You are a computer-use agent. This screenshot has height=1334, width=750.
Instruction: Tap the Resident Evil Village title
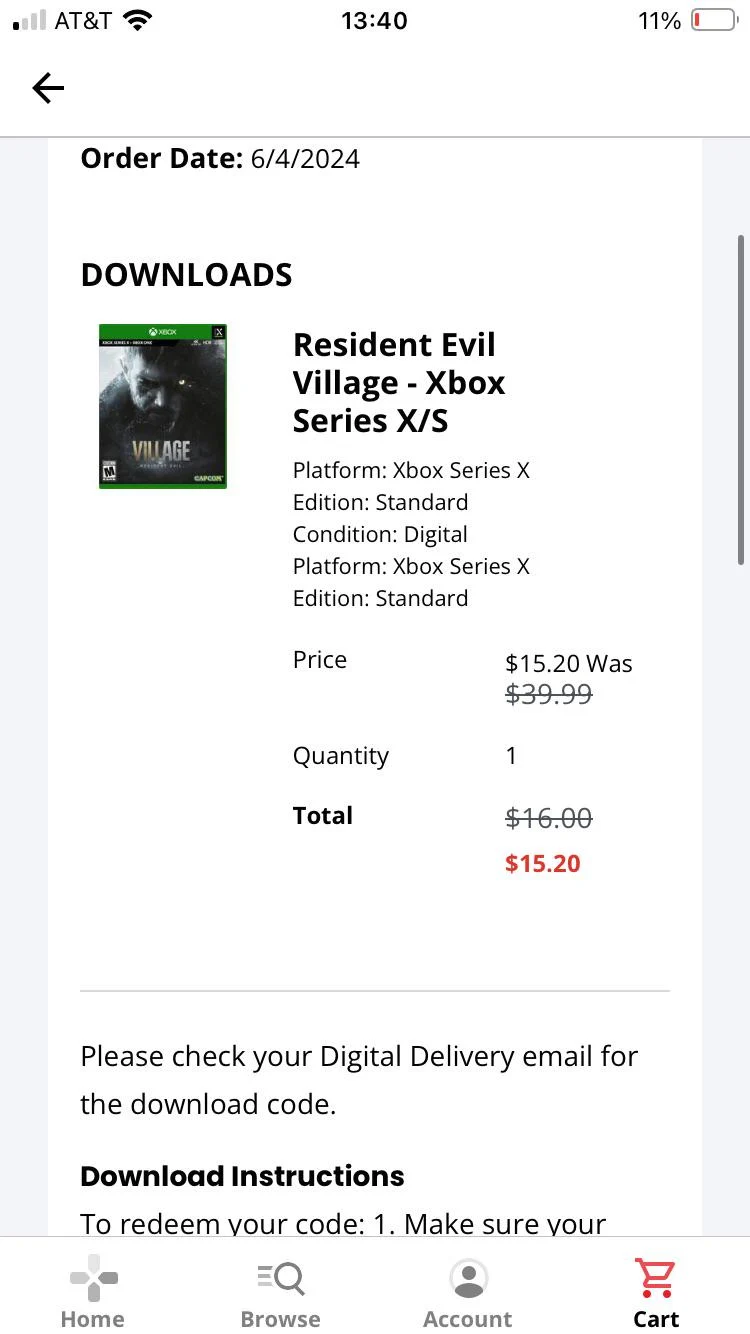coord(399,383)
